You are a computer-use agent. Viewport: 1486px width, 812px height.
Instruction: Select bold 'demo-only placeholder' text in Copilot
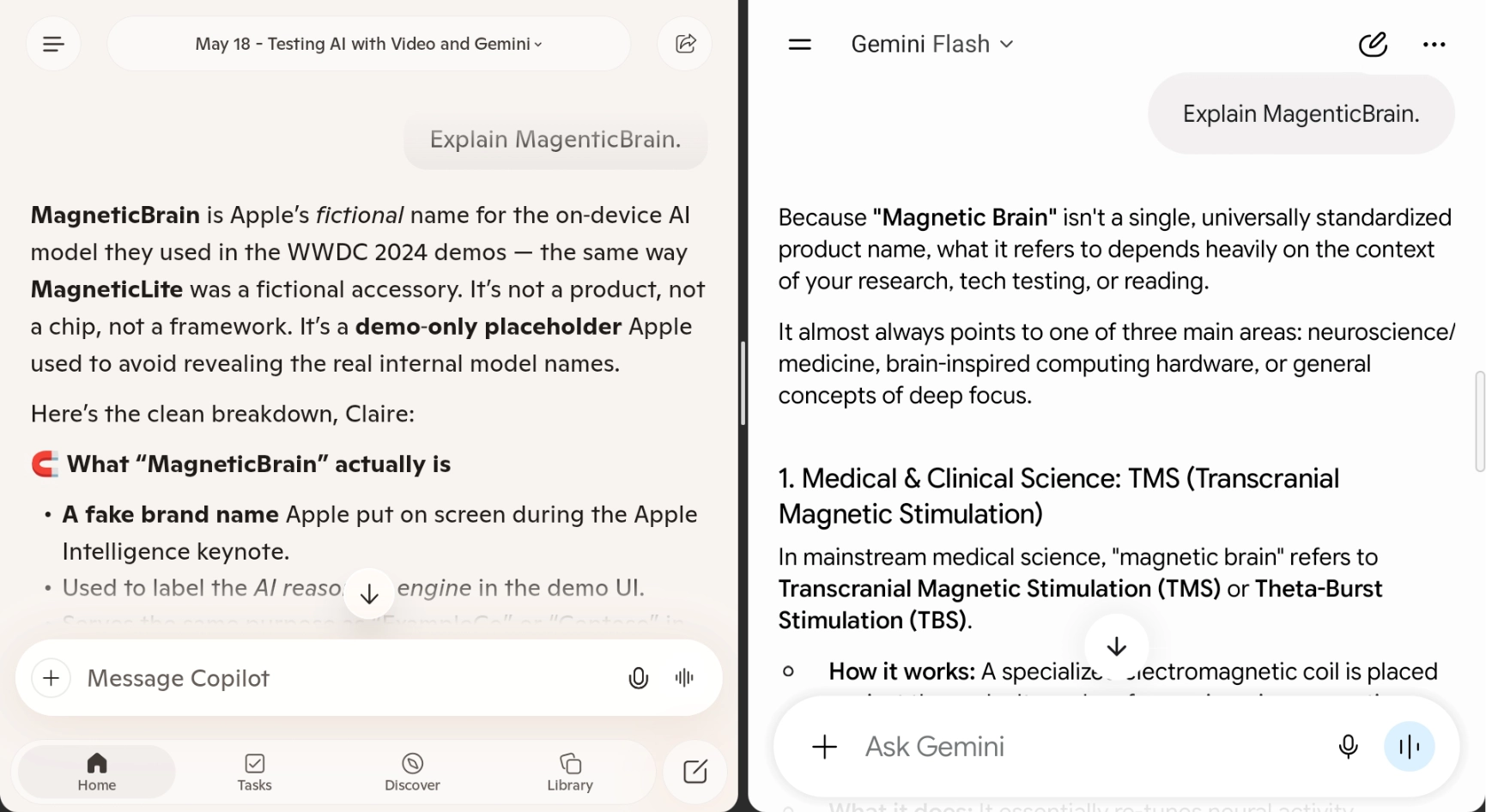(x=488, y=327)
